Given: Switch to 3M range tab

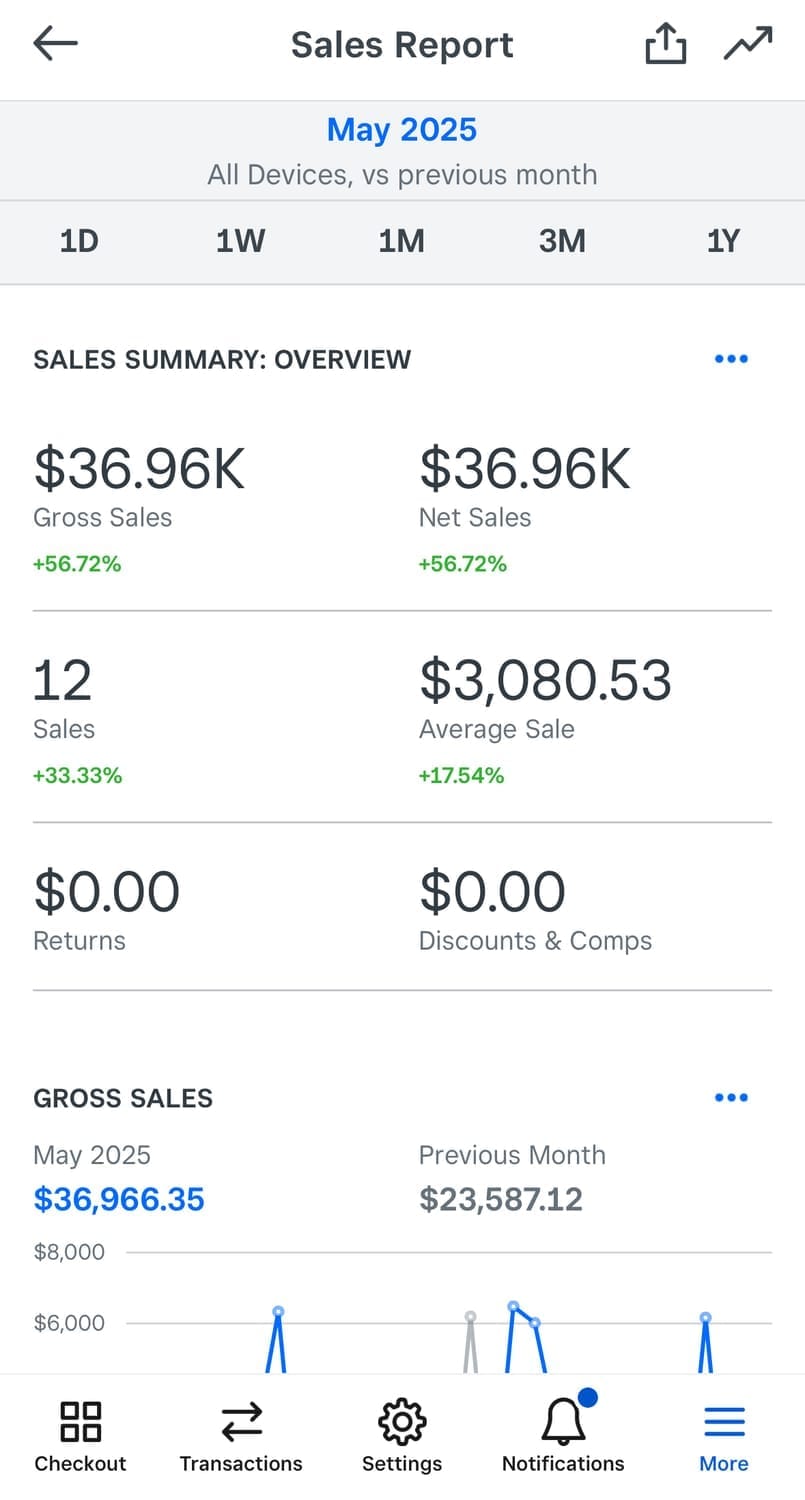Looking at the screenshot, I should [x=562, y=241].
